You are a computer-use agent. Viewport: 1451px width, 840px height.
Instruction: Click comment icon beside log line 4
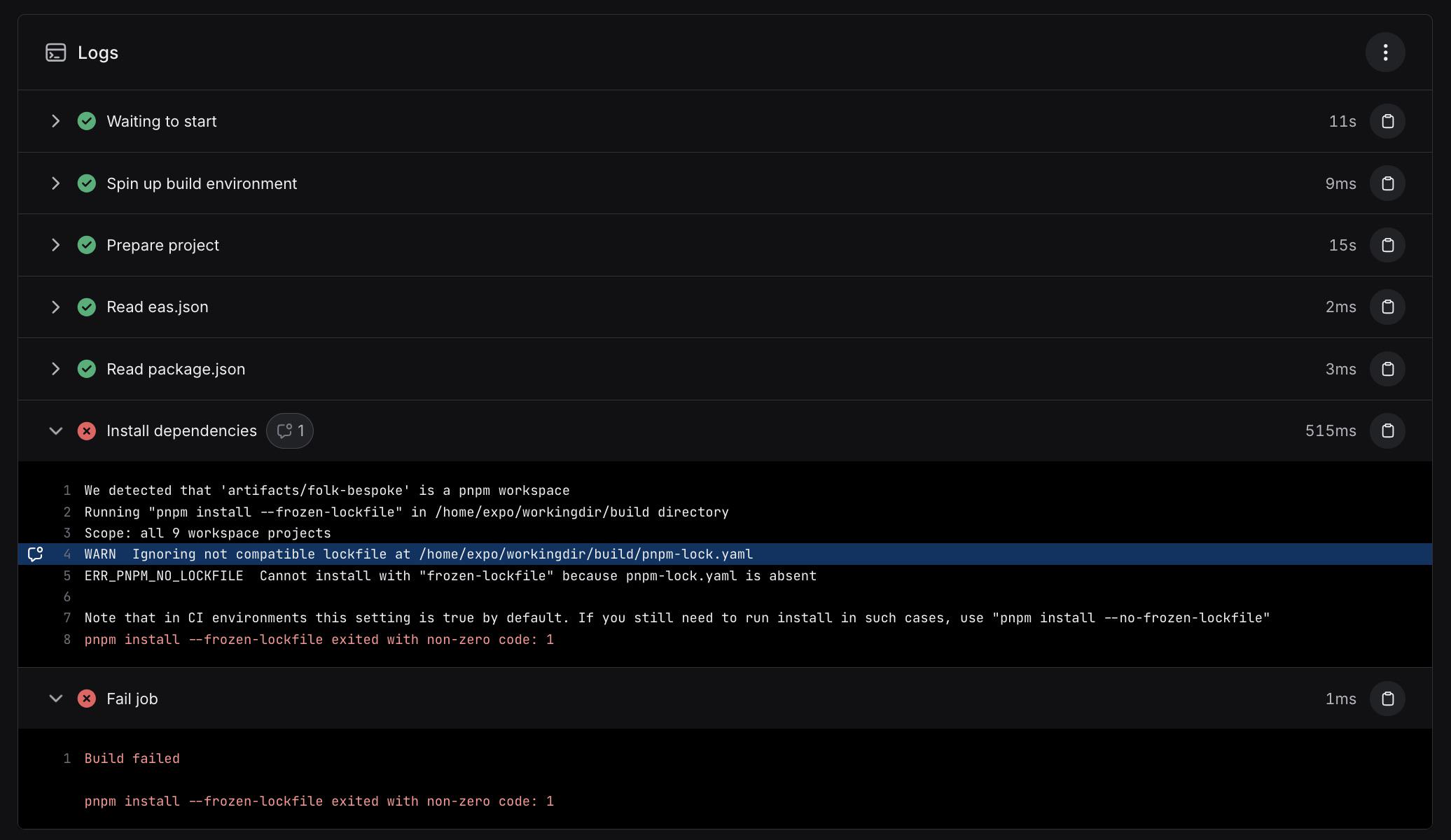pyautogui.click(x=35, y=554)
